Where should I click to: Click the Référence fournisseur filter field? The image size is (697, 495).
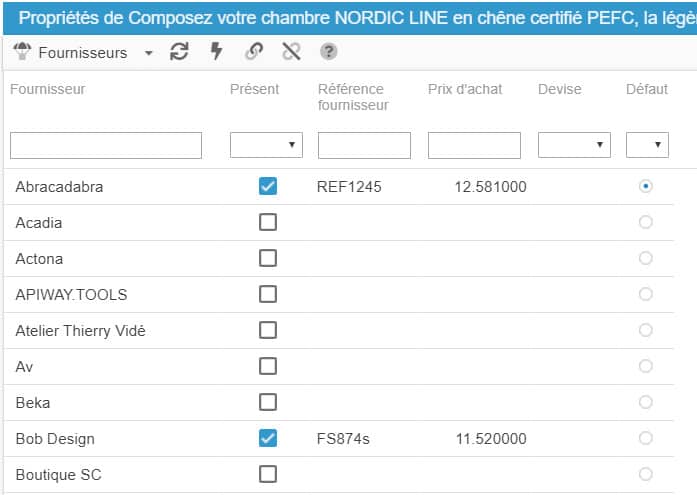pos(364,145)
